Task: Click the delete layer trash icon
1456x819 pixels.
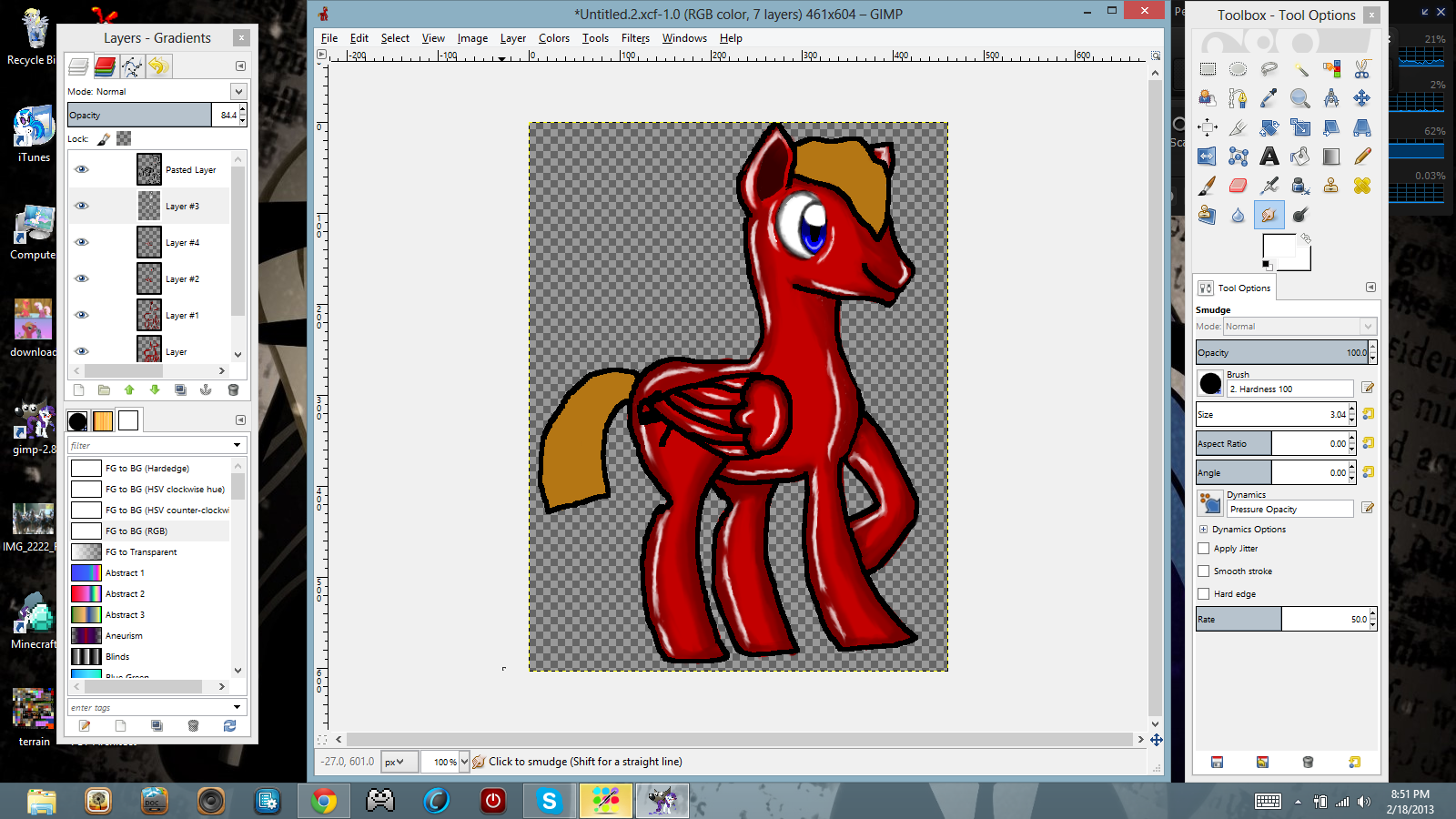Action: (x=233, y=389)
